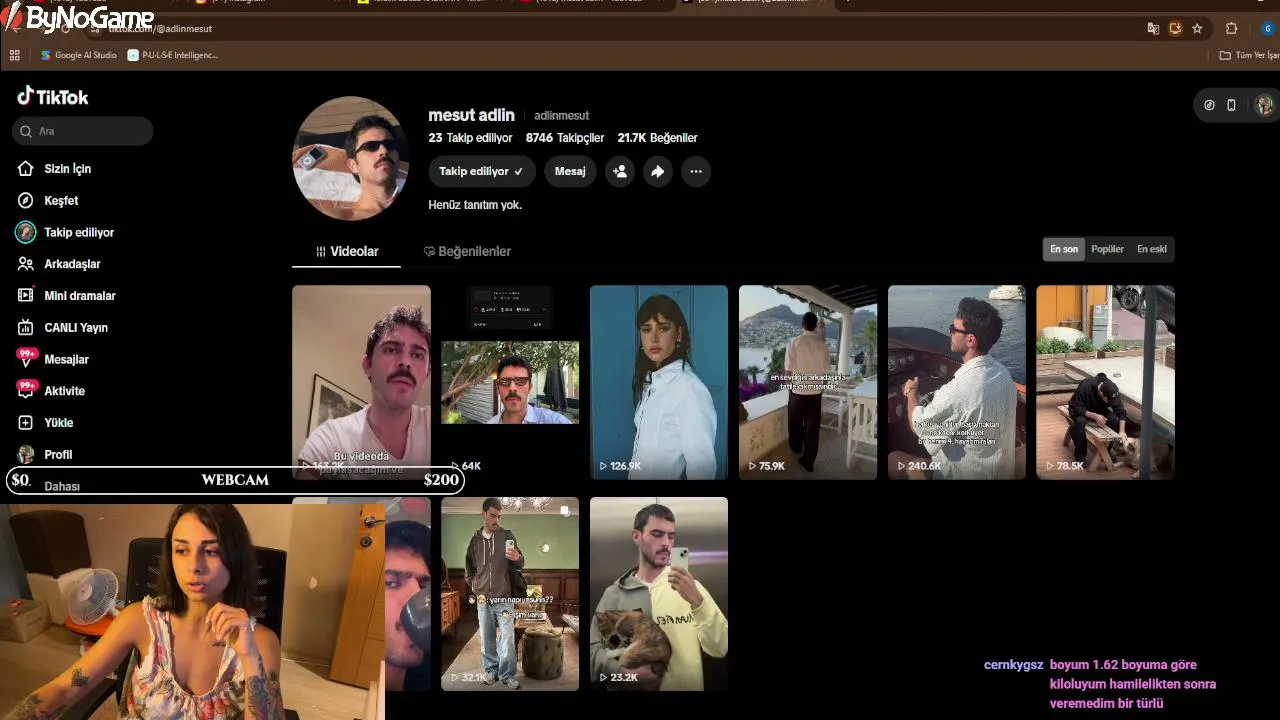The image size is (1280, 720).
Task: Open mesut adlin's profile picture
Action: 350,158
